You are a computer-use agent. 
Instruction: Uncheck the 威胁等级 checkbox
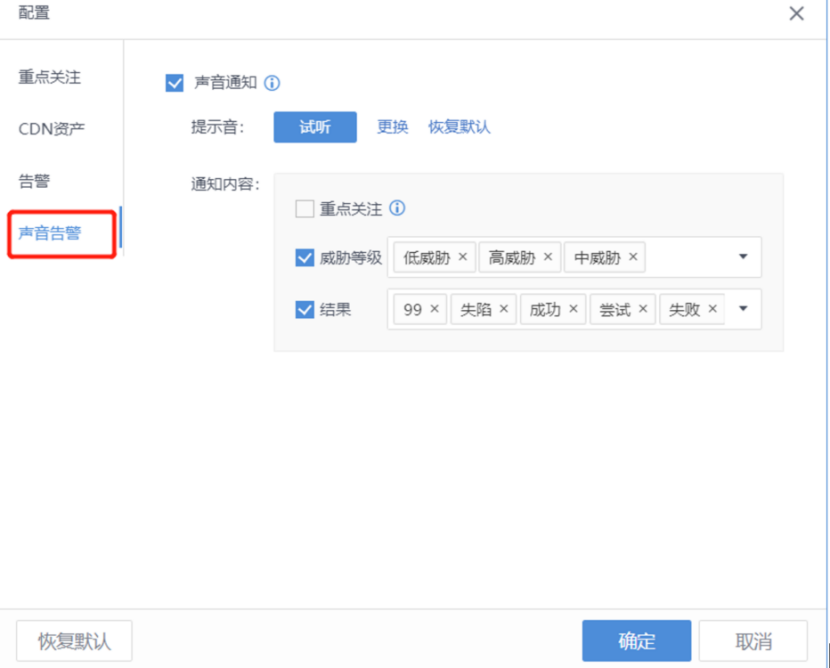click(305, 258)
